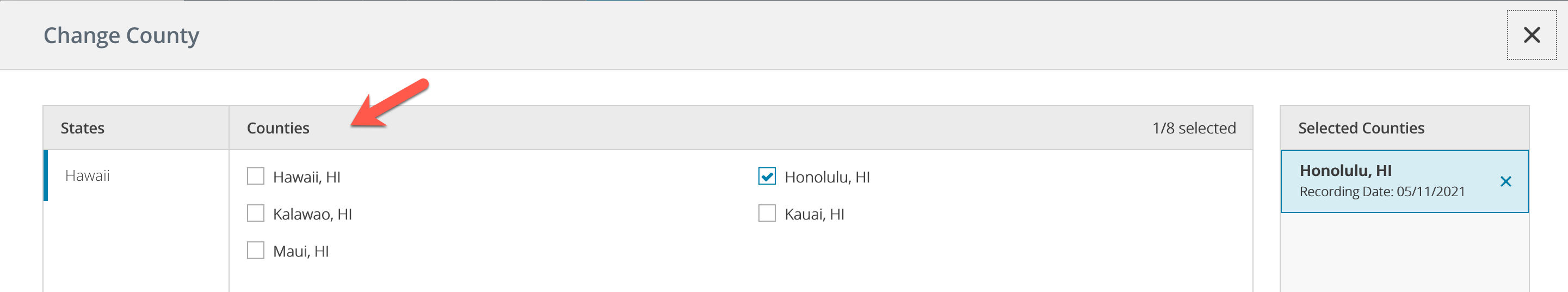
Task: Click the "Kalawao, HI" label text
Action: 312,214
